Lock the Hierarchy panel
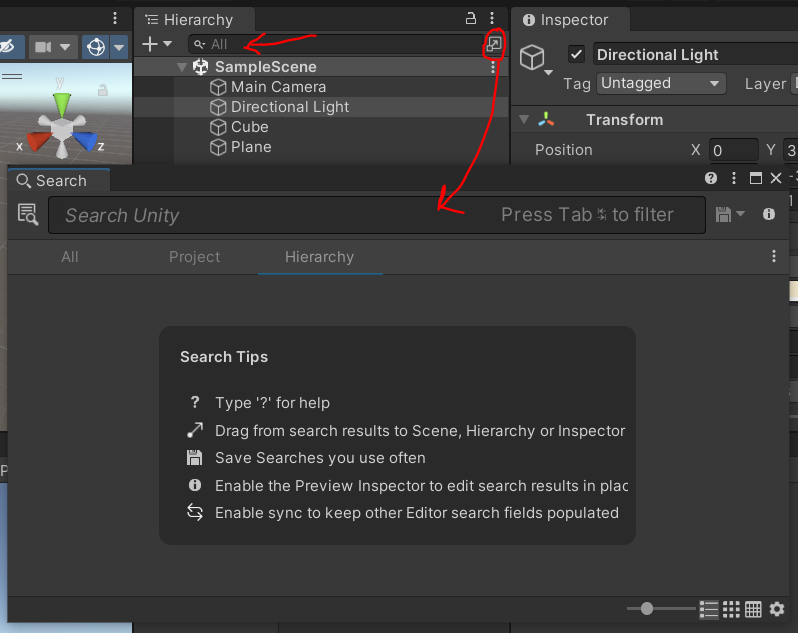 (x=471, y=19)
